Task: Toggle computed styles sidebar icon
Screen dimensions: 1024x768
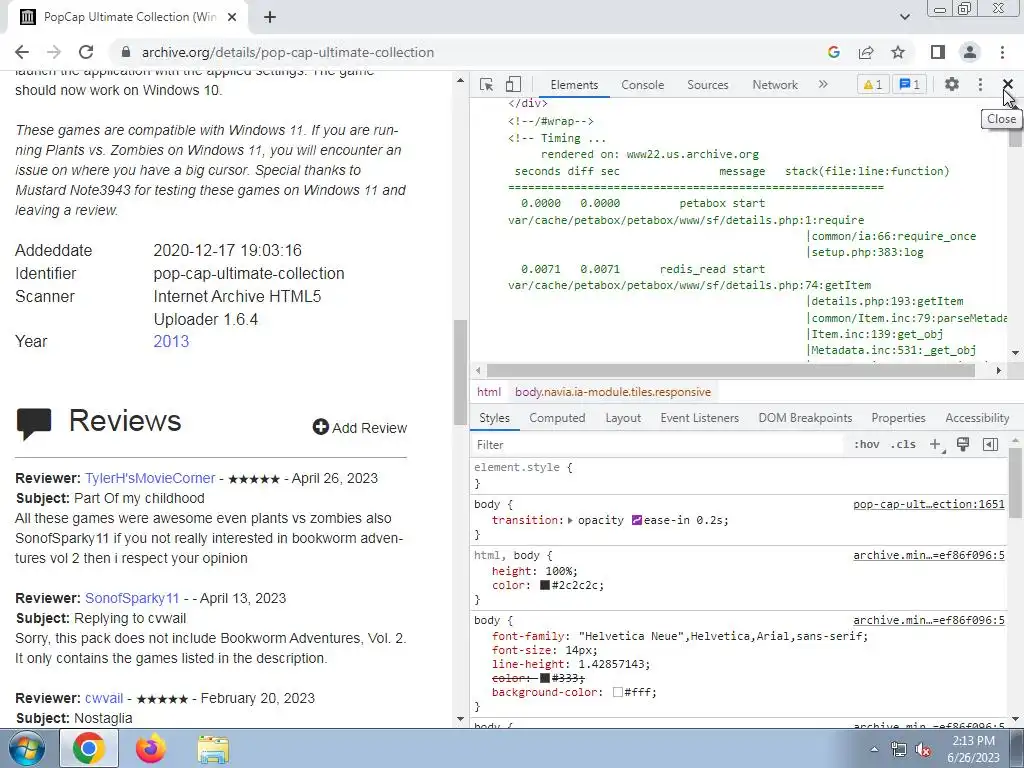Action: 990,445
